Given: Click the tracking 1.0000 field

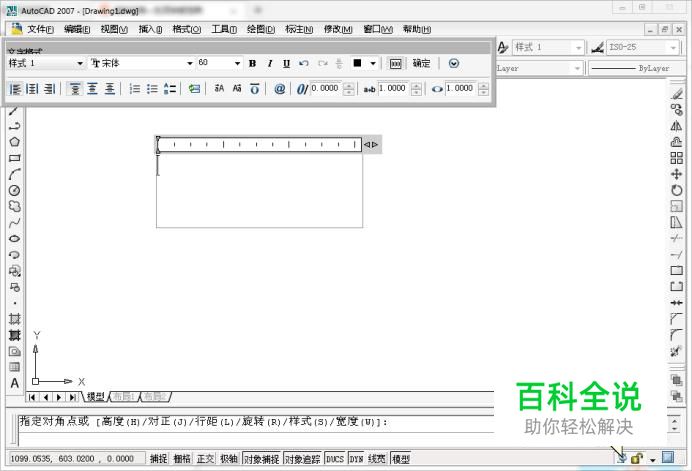Looking at the screenshot, I should point(393,89).
